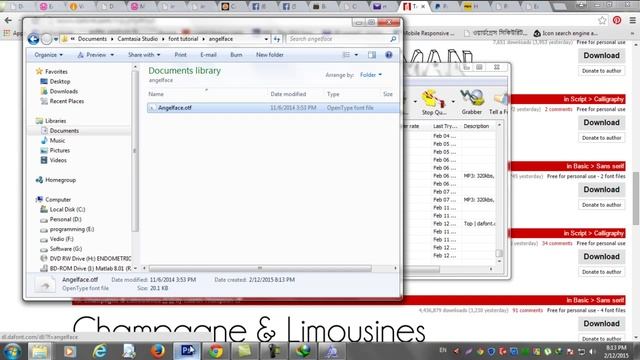
Task: Click Pinterest extension icon in Chrome
Action: click(617, 20)
